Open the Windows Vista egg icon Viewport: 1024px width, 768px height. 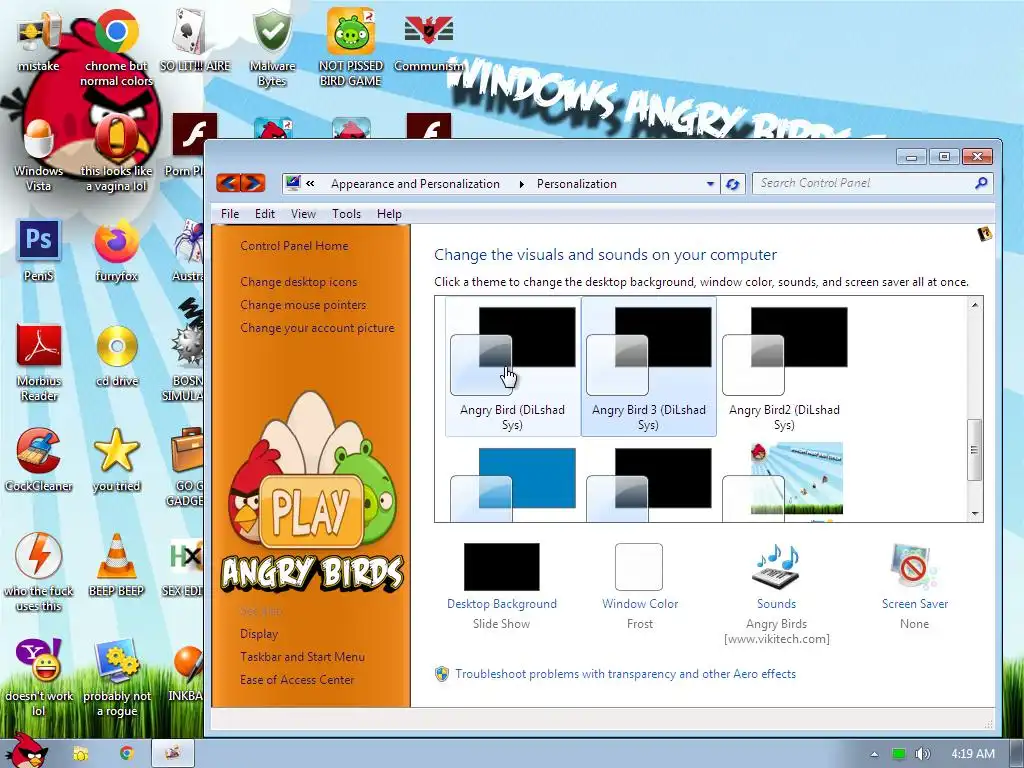[39, 153]
